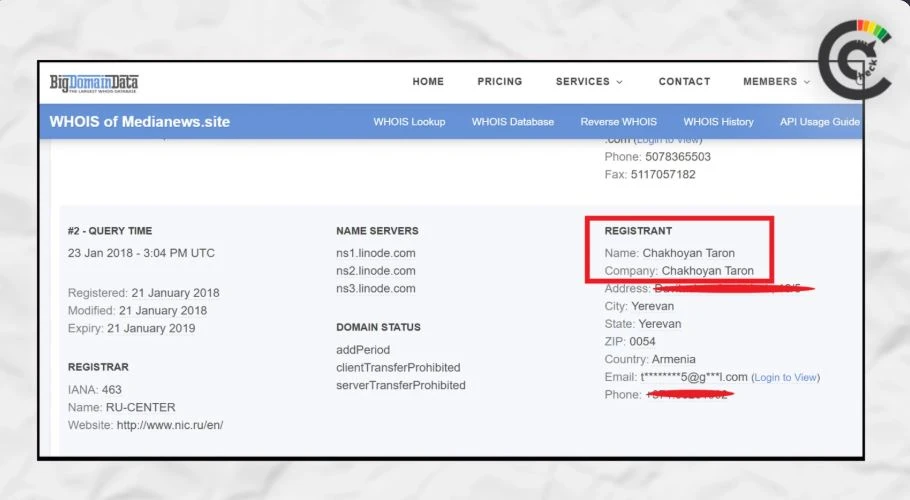Click the WHOIS of Medianews.site heading
910x500 pixels.
click(x=140, y=122)
